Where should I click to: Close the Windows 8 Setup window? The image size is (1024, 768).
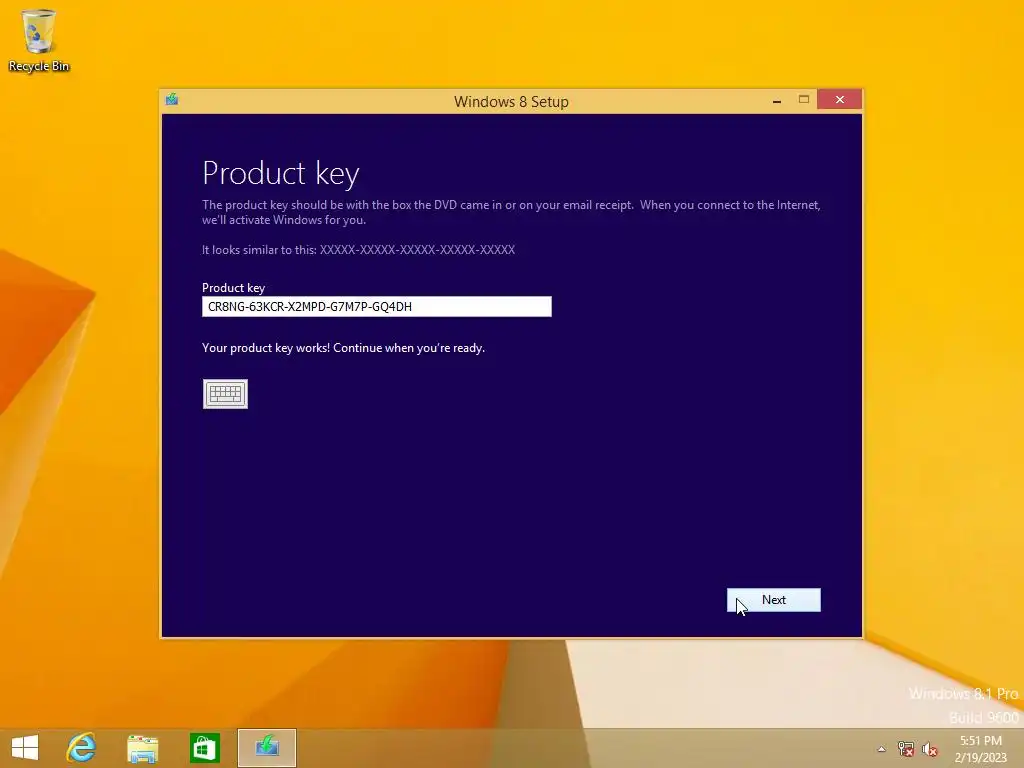pos(840,99)
